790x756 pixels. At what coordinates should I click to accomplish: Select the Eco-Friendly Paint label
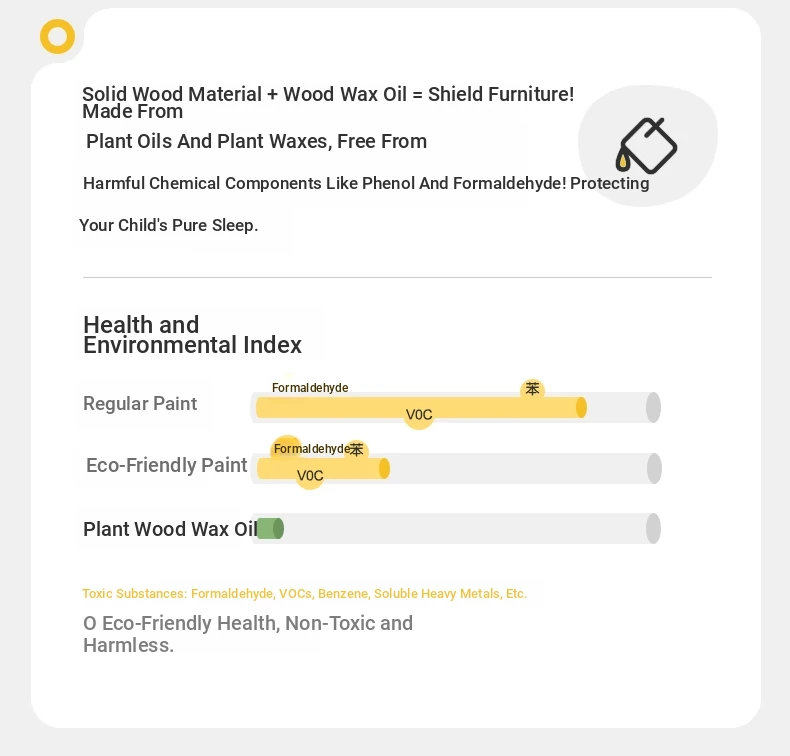point(167,465)
